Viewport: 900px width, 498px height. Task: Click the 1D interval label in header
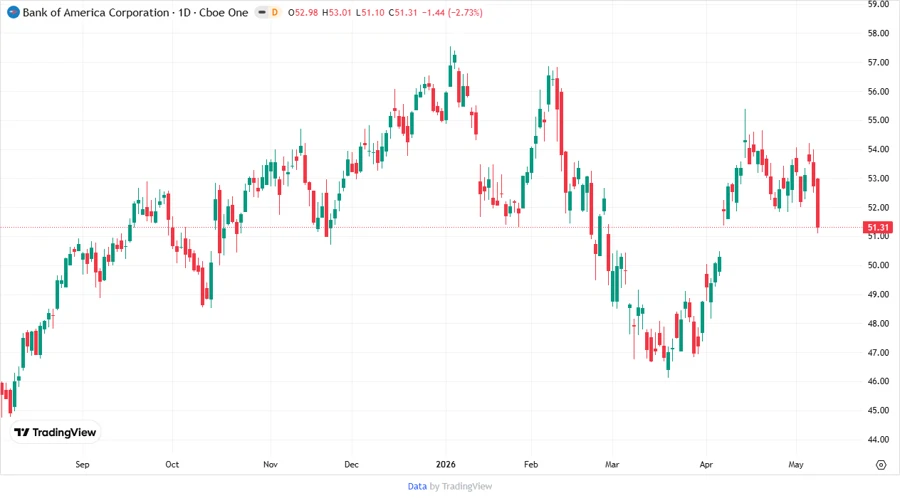pyautogui.click(x=184, y=12)
